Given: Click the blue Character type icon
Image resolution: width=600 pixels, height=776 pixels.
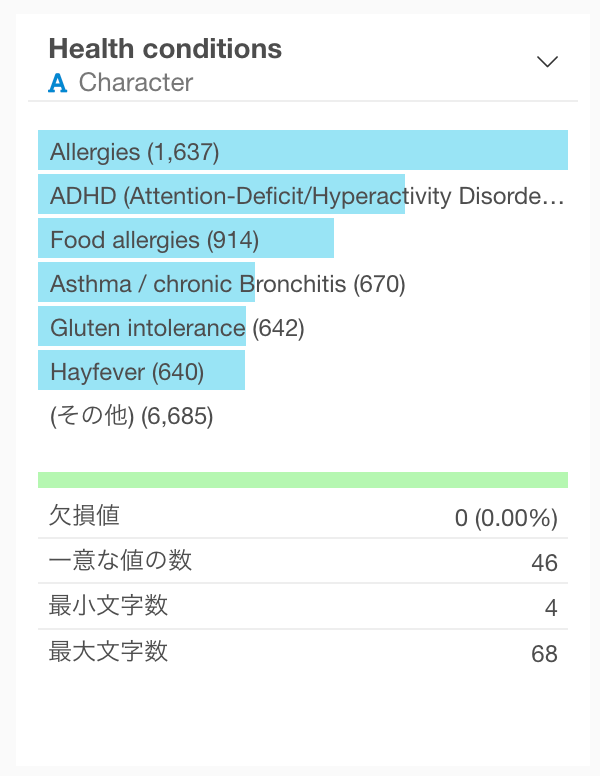Looking at the screenshot, I should 57,83.
